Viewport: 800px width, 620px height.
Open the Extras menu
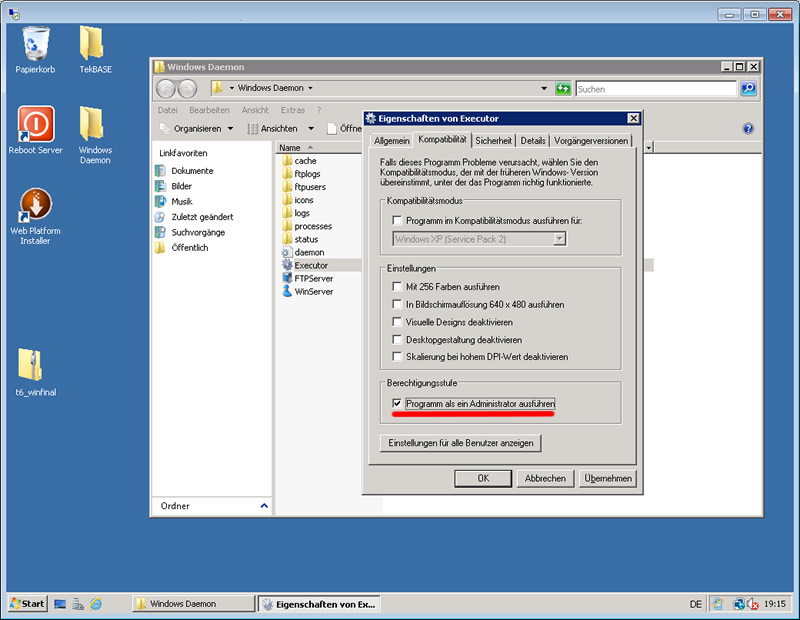(x=292, y=110)
